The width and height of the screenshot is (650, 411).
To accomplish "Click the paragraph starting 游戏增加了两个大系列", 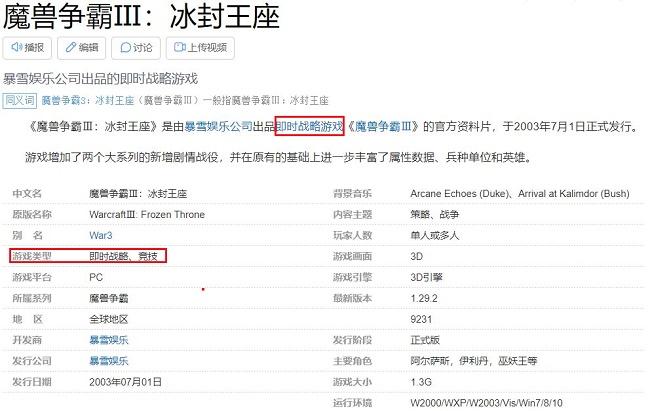I will 279,157.
